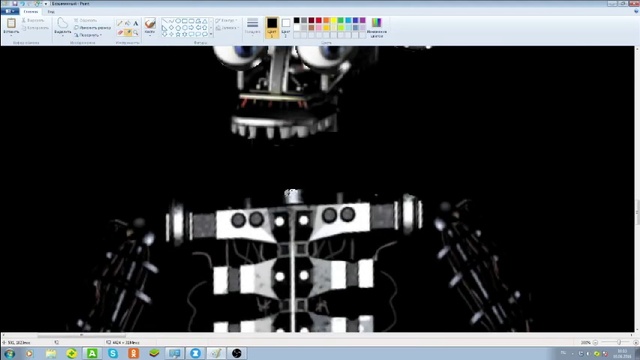Viewport: 640px width, 360px height.
Task: Choose the Right arrow shape
Action: [191, 28]
